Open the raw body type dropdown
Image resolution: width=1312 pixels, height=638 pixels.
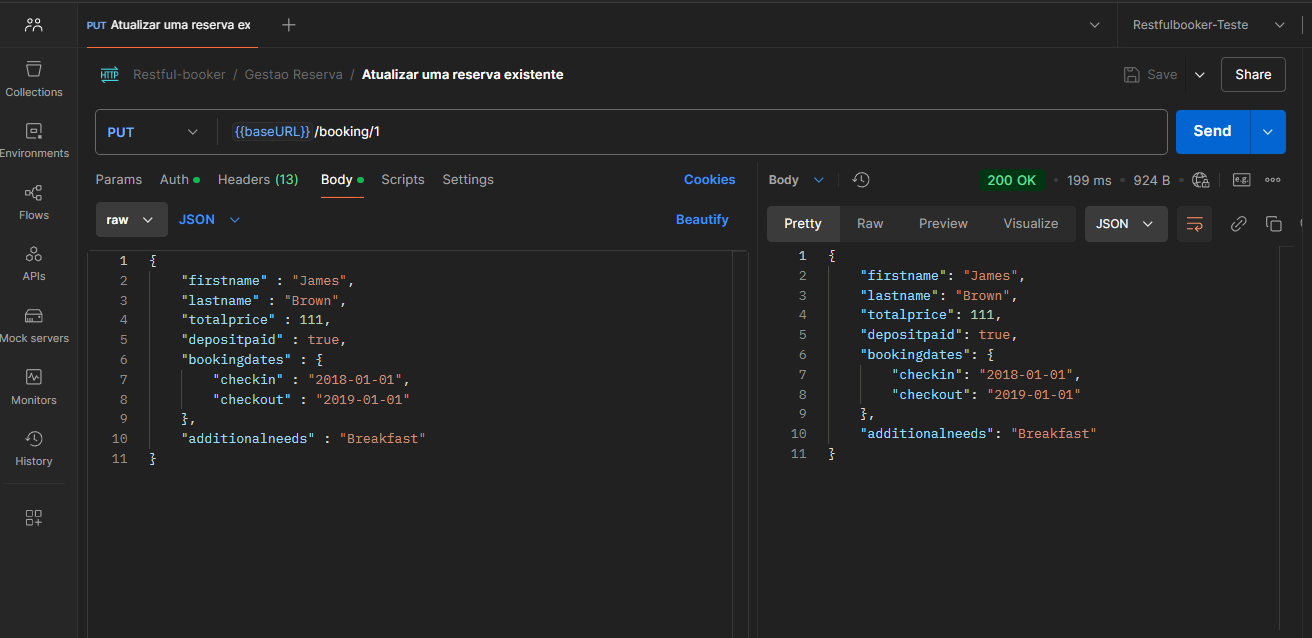[x=130, y=220]
